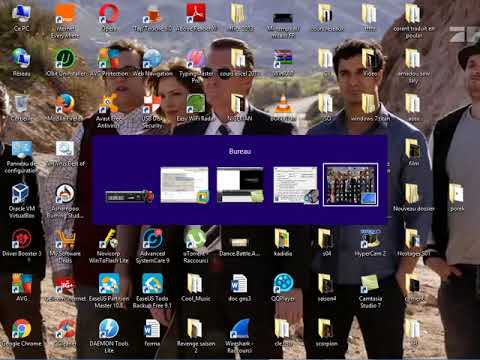480x360 pixels.
Task: Open the Camtasia Studio 7 icon
Action: [x=369, y=284]
